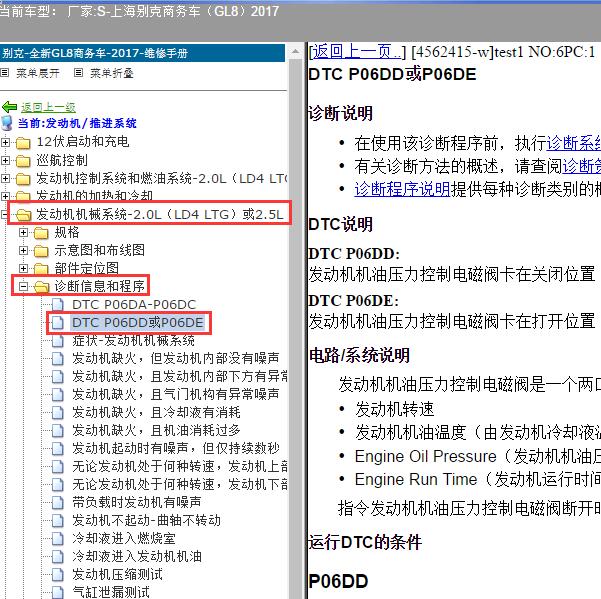
Task: Click the page icon for 发动机缺火，且机油消耗过多
Action: click(x=58, y=431)
